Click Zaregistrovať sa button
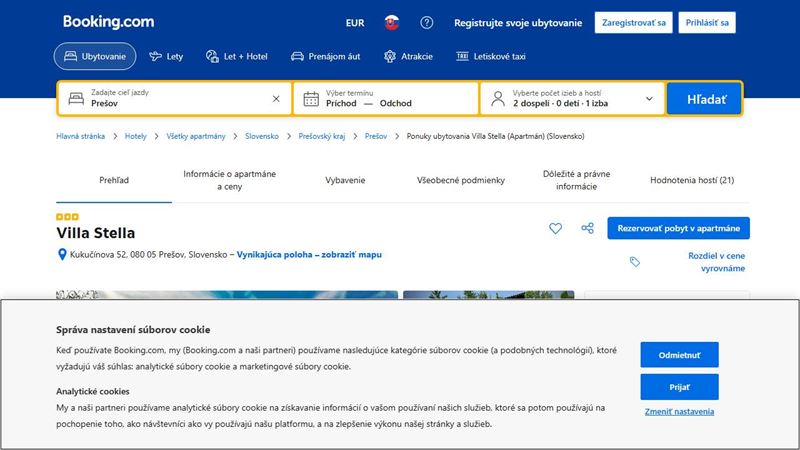The image size is (800, 450). click(x=634, y=22)
